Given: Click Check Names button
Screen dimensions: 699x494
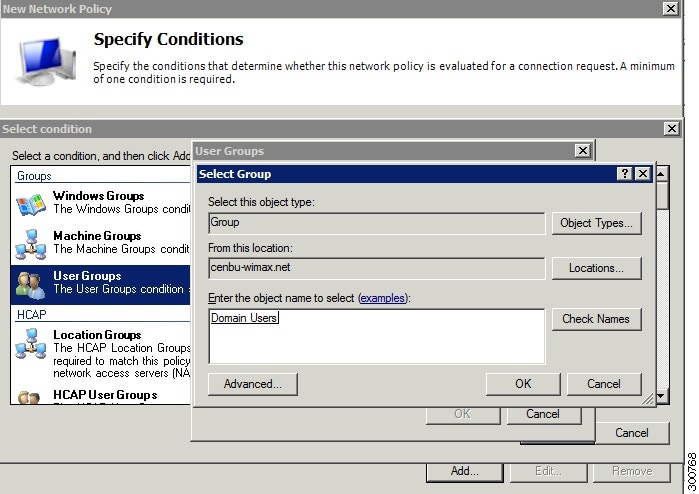Looking at the screenshot, I should (x=596, y=319).
